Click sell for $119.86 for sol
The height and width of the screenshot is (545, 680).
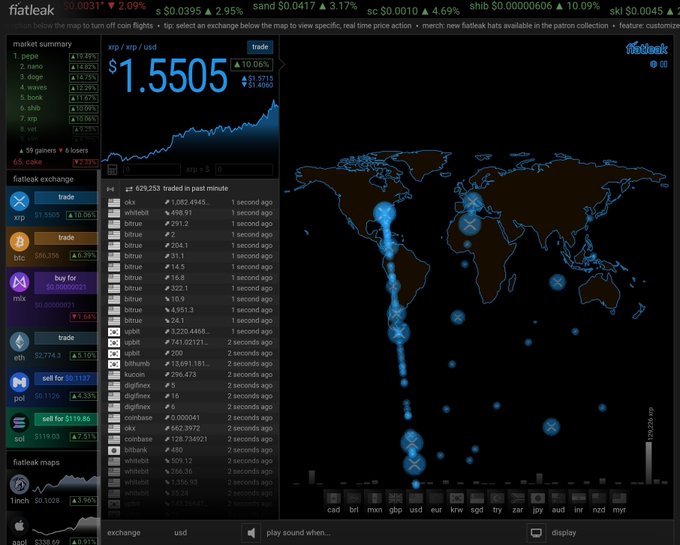(66, 419)
